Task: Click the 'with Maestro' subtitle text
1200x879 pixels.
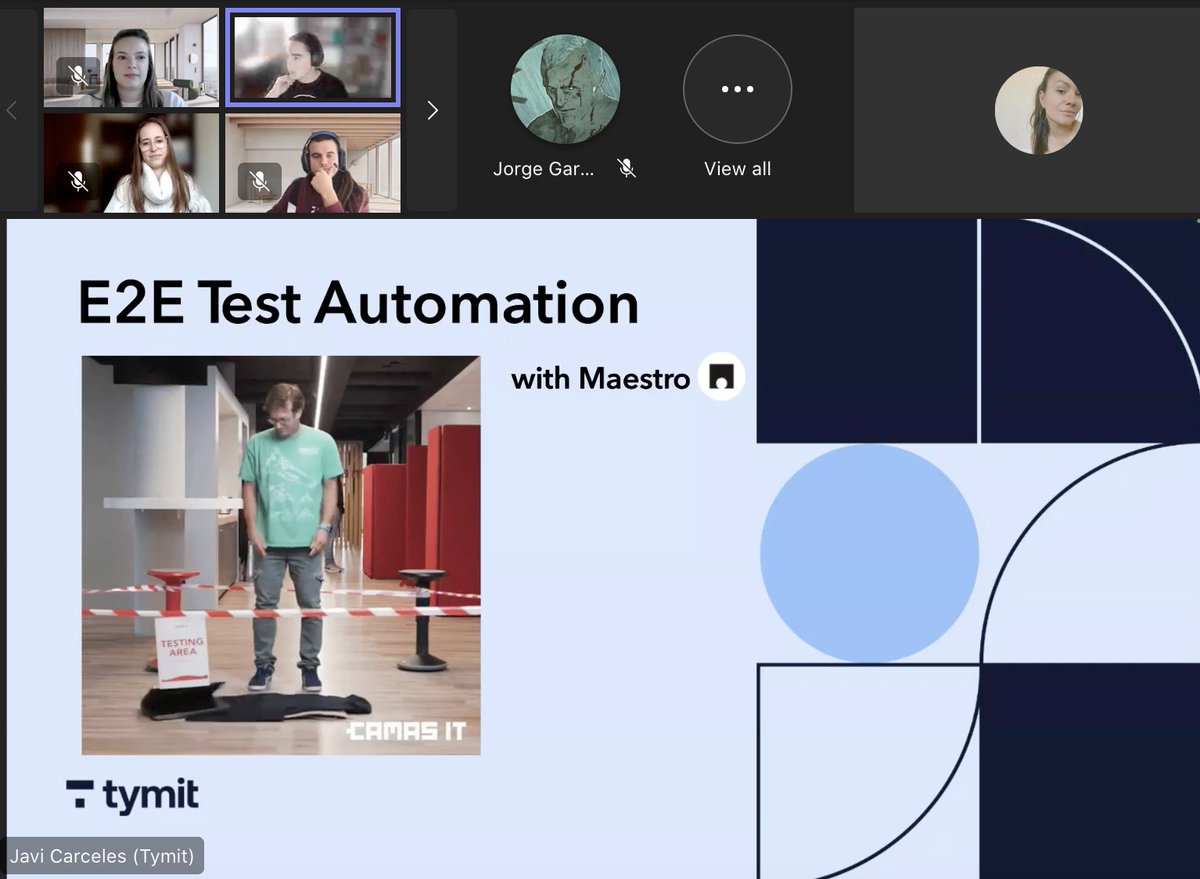Action: coord(600,379)
